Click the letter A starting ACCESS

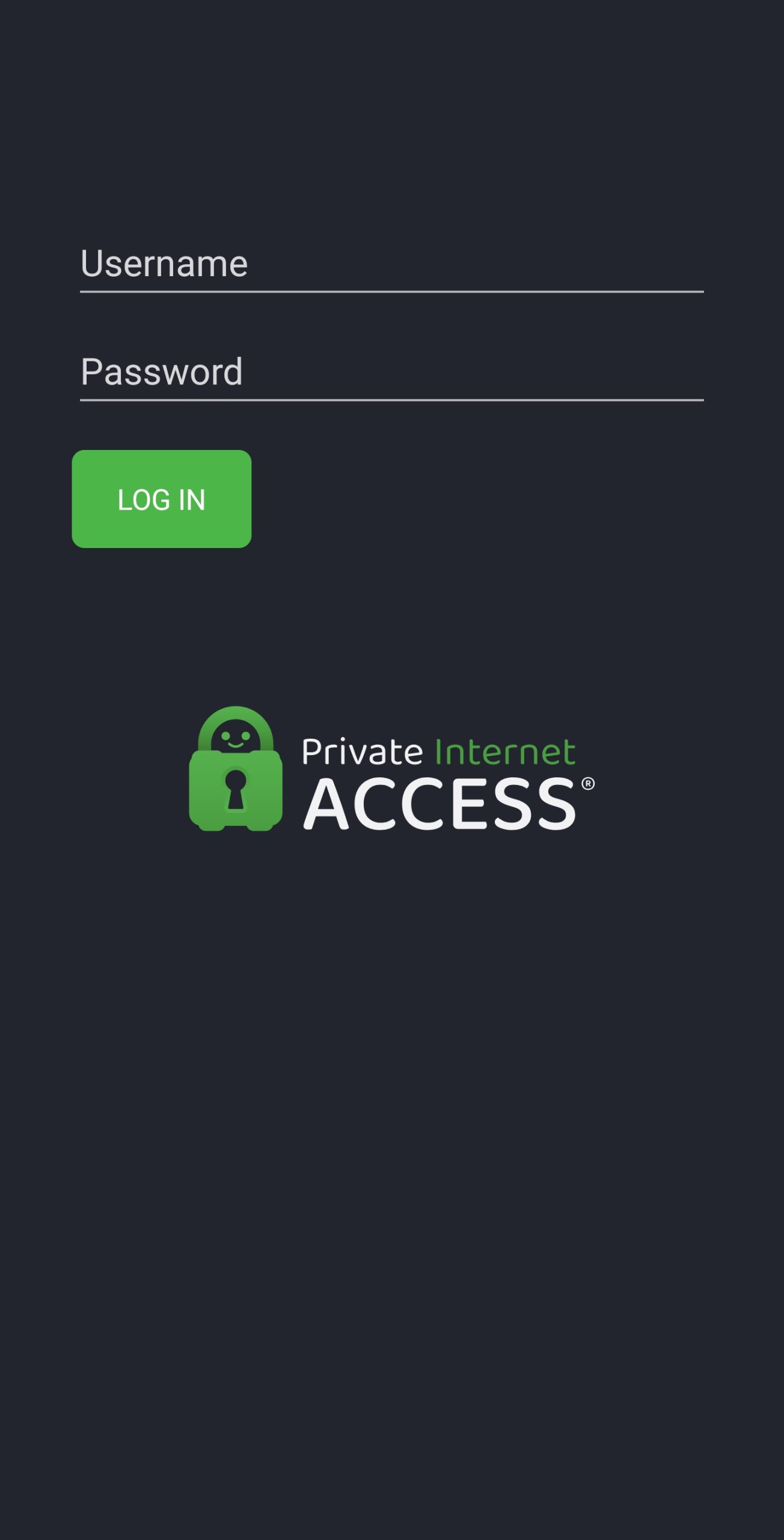[326, 804]
